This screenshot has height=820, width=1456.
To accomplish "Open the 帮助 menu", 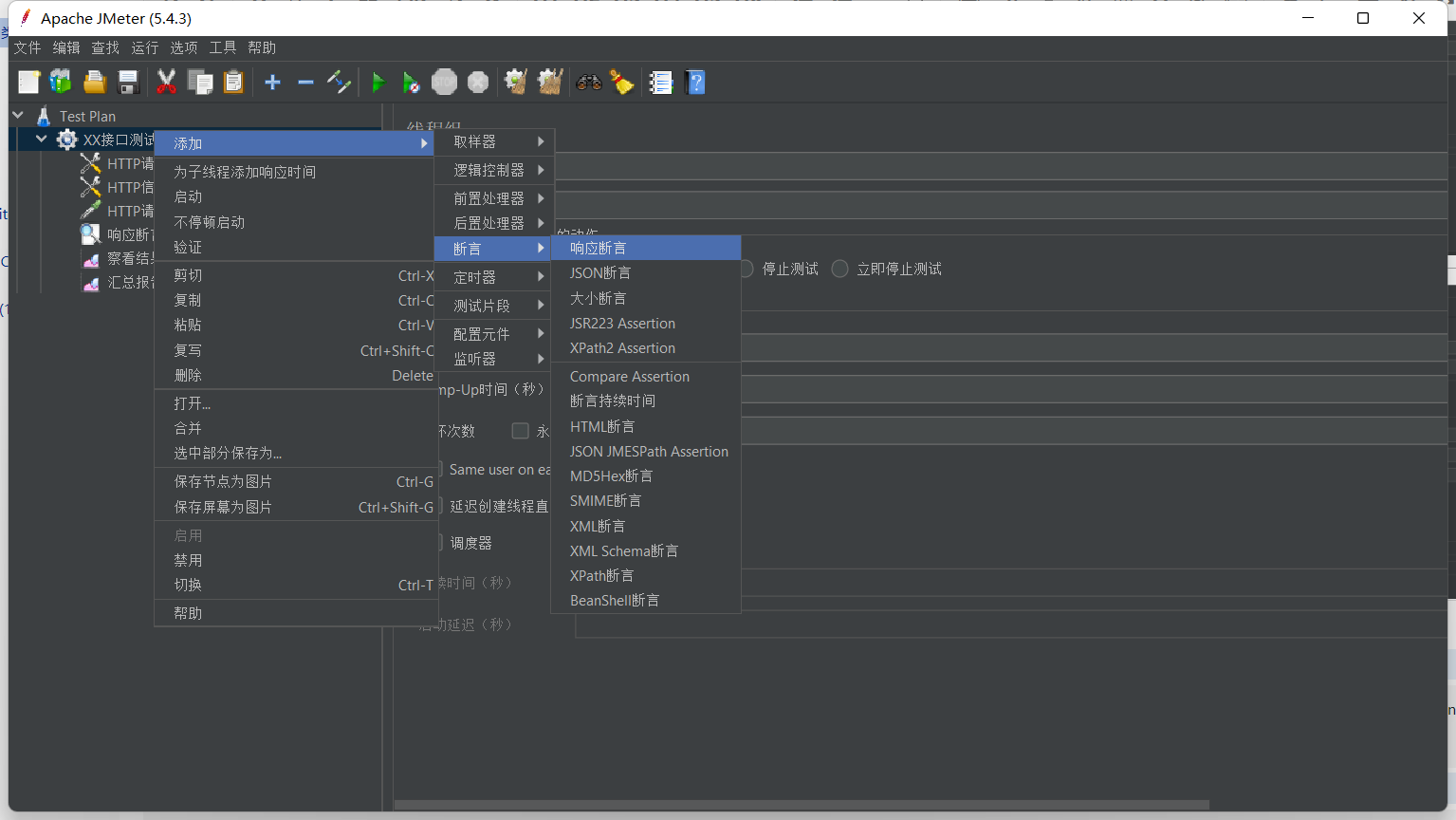I will pos(262,47).
